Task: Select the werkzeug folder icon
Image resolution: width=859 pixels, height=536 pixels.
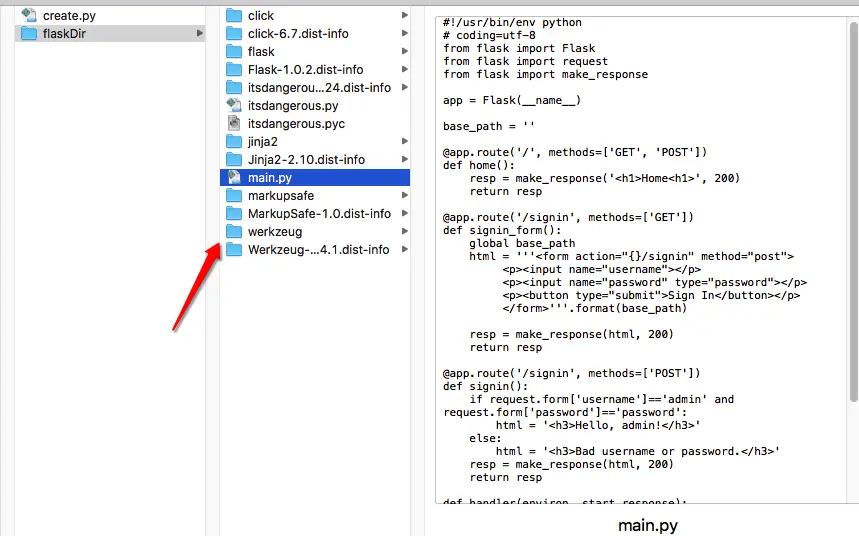Action: [x=234, y=231]
